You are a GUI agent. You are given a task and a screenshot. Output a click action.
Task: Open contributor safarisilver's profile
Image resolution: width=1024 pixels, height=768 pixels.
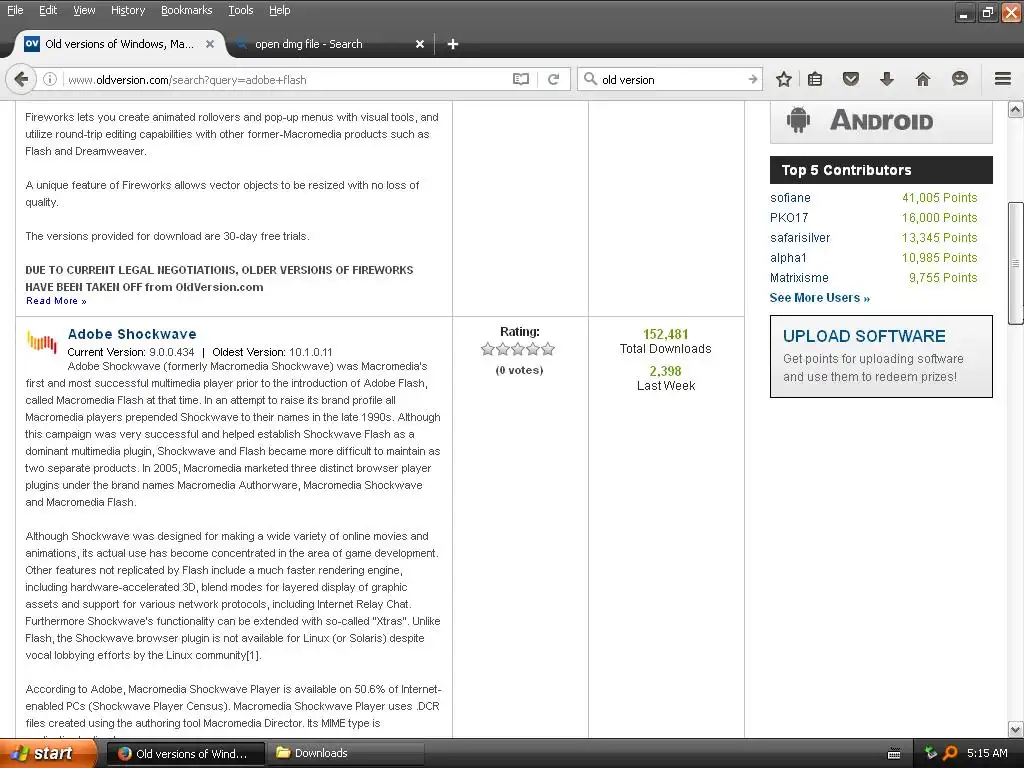pyautogui.click(x=800, y=238)
